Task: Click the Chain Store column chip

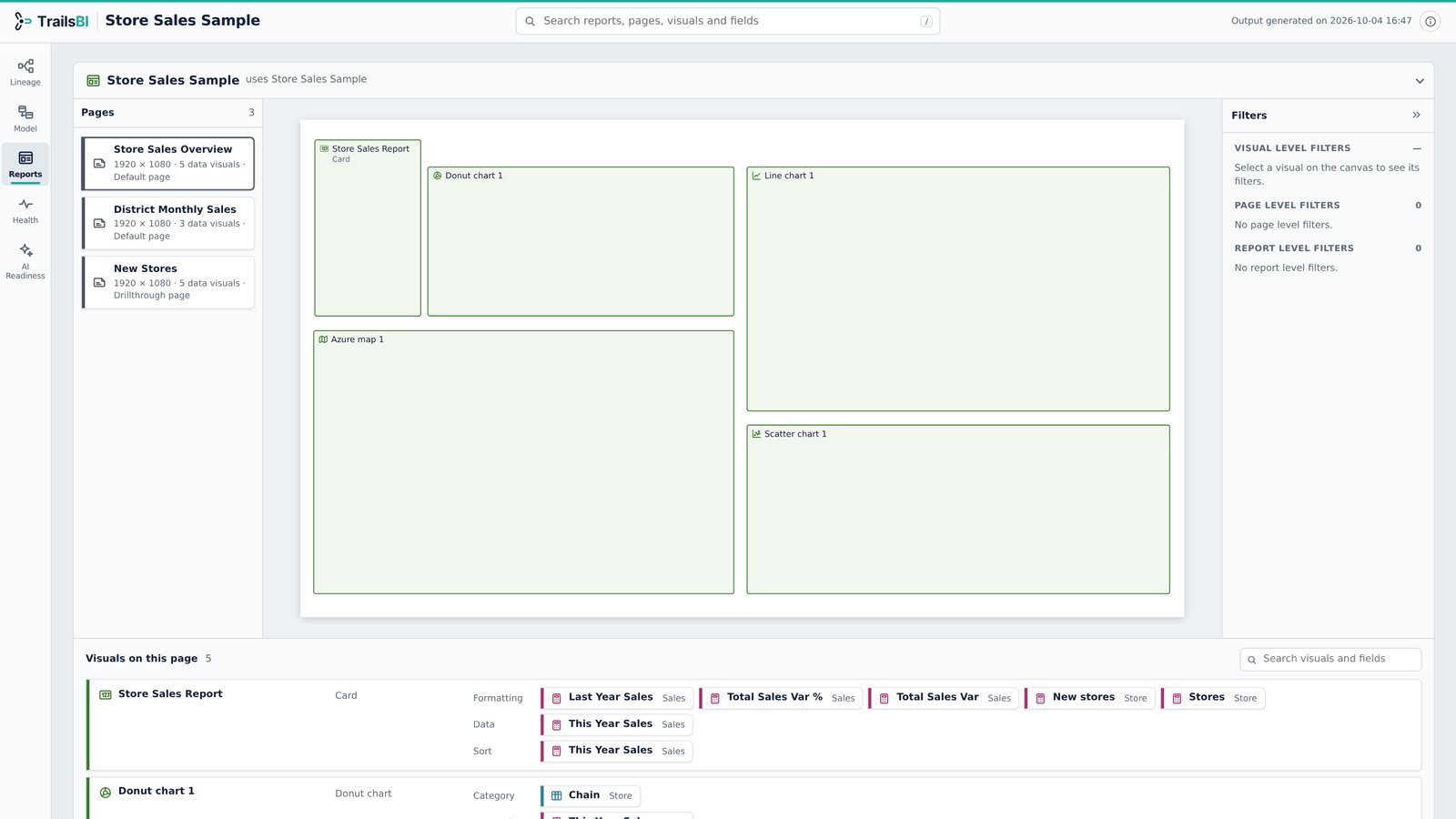Action: coord(591,795)
